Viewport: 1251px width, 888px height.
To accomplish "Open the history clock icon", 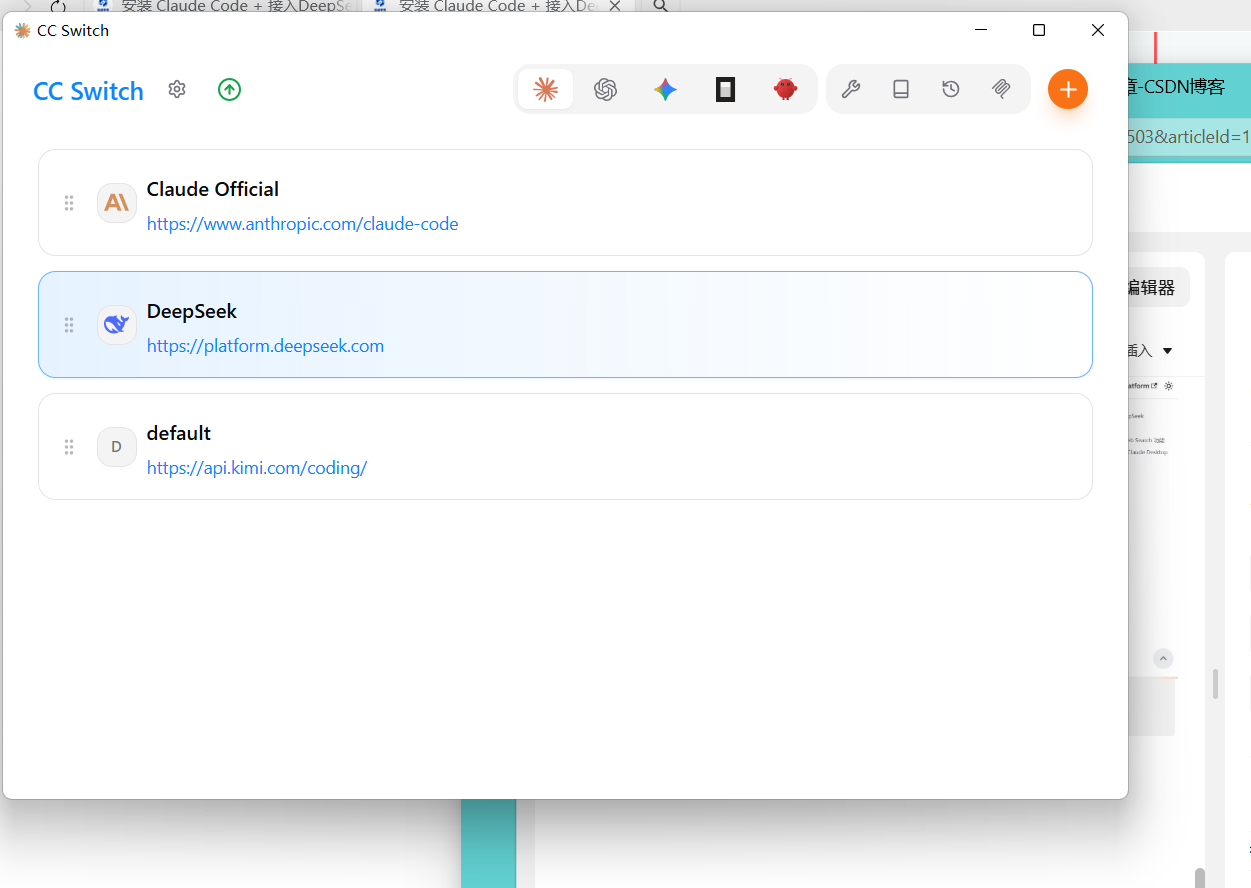I will (951, 89).
